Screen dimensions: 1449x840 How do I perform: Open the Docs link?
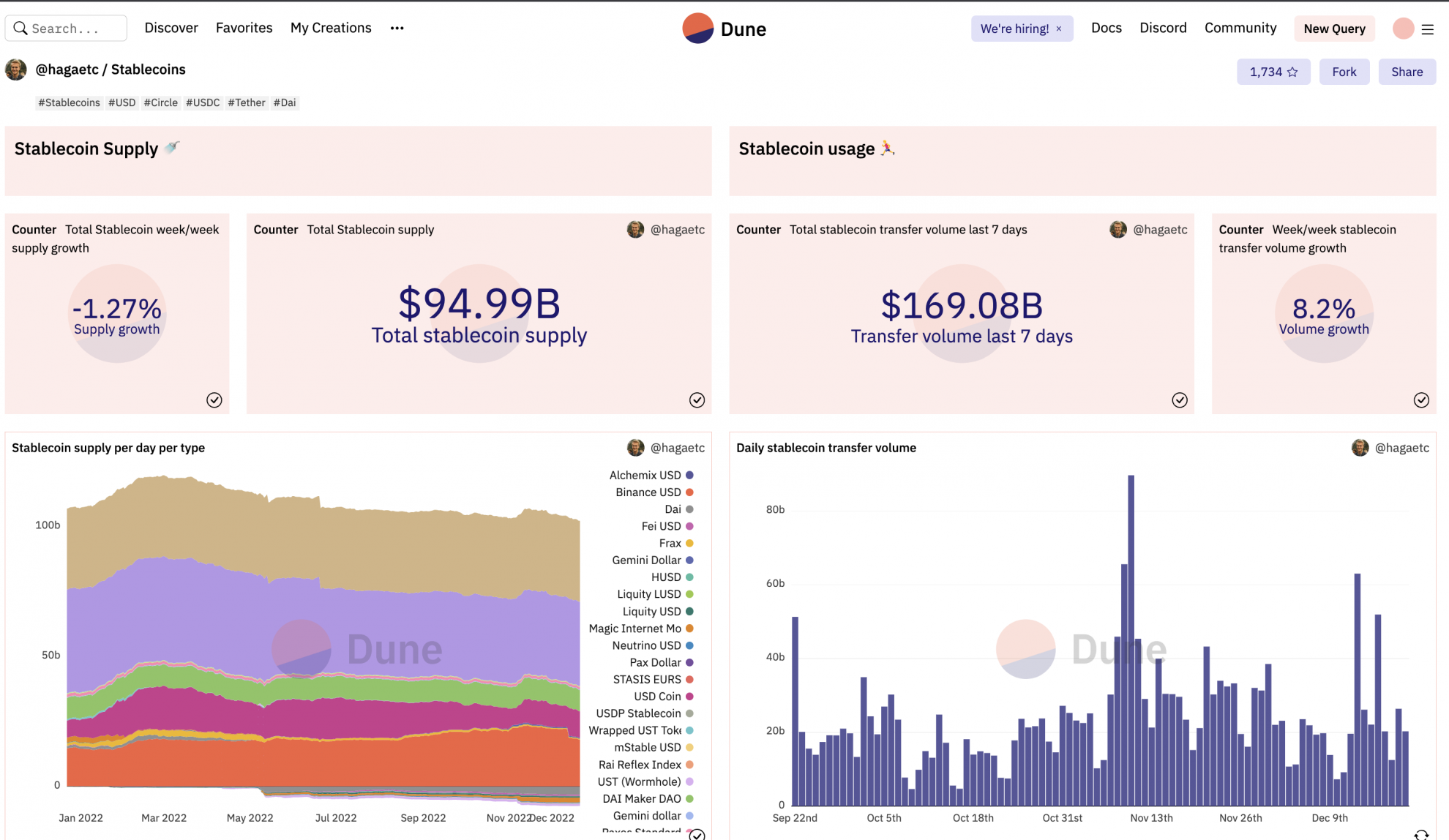1107,28
